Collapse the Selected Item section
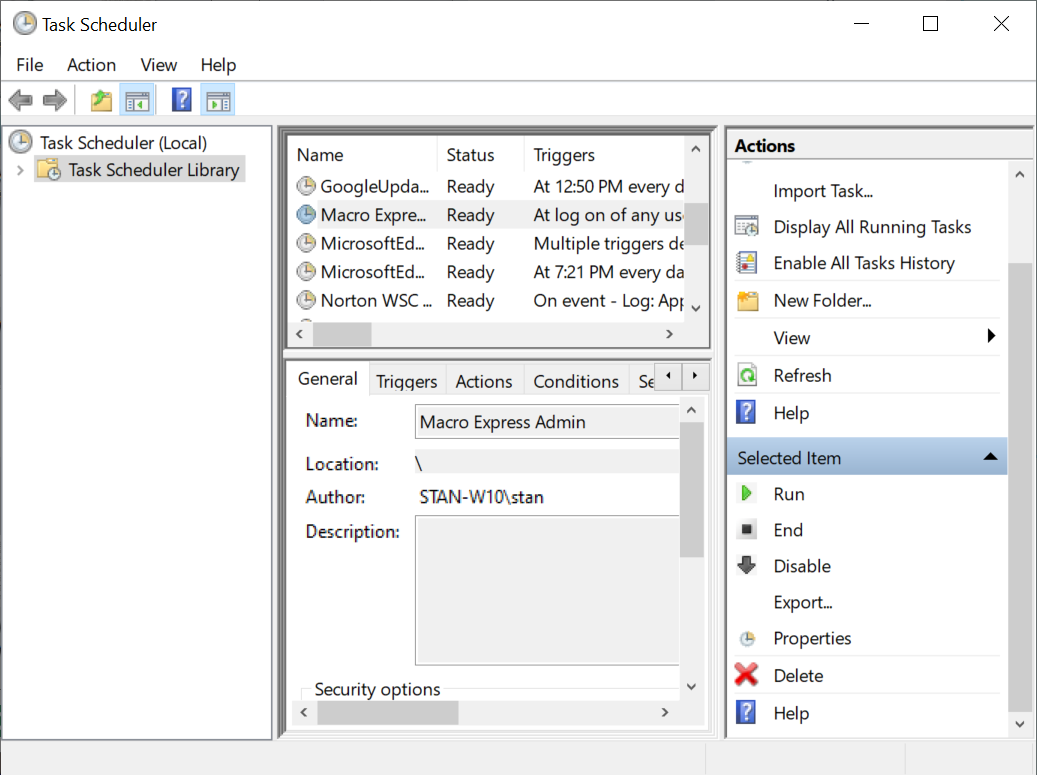1037x775 pixels. pyautogui.click(x=991, y=456)
